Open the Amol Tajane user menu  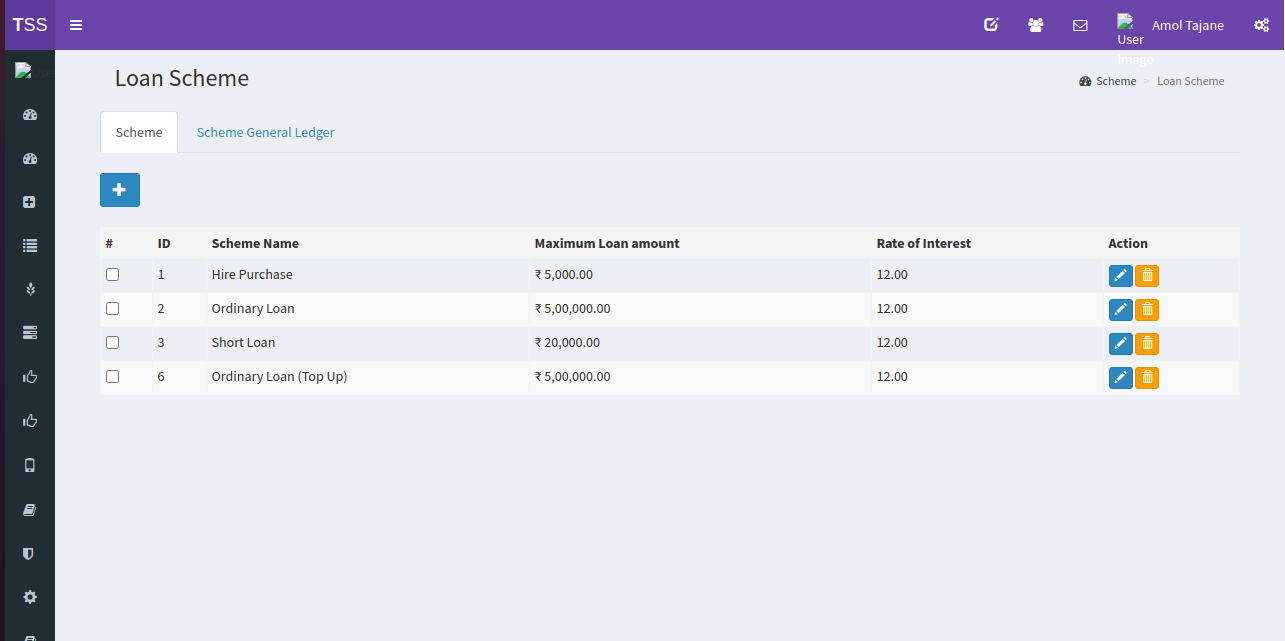click(x=1187, y=25)
